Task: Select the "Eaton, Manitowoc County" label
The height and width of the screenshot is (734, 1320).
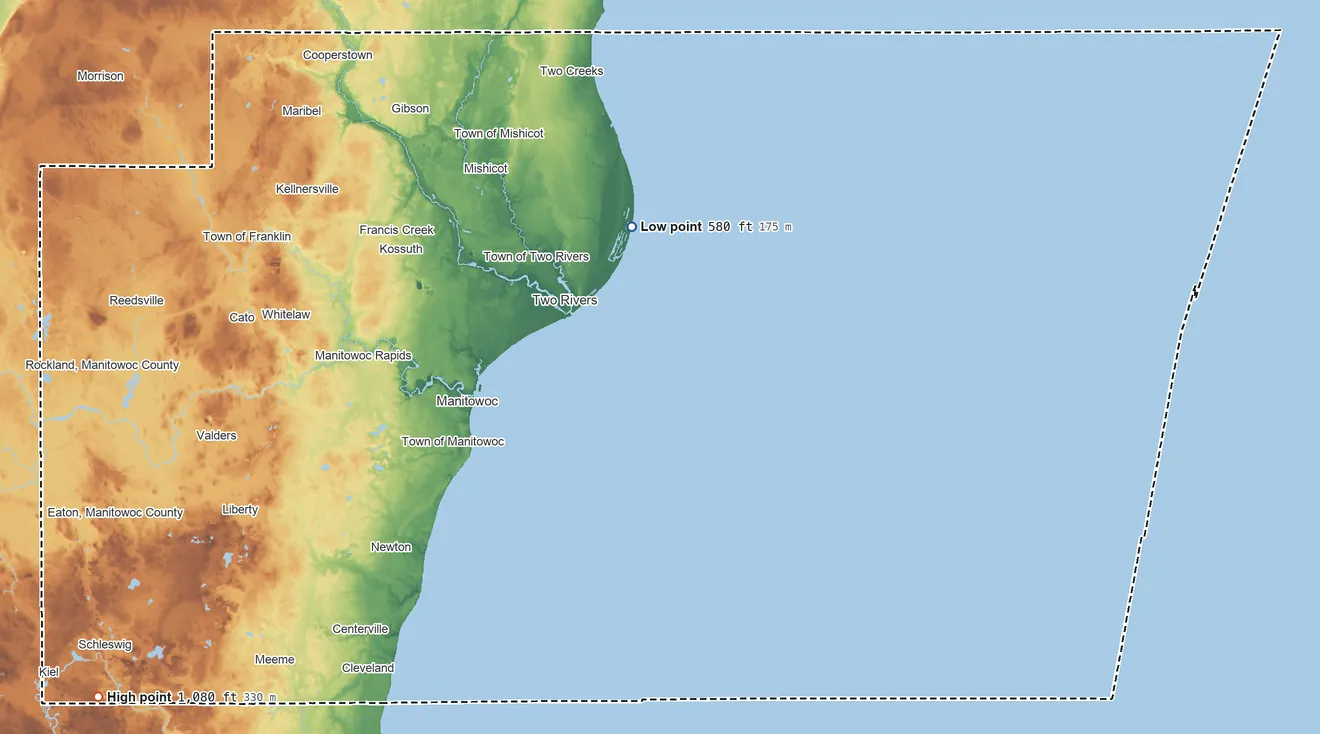Action: [x=116, y=512]
